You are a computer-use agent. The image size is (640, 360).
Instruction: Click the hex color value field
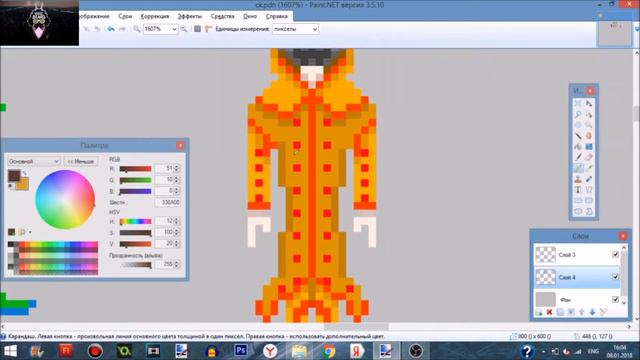(168, 202)
